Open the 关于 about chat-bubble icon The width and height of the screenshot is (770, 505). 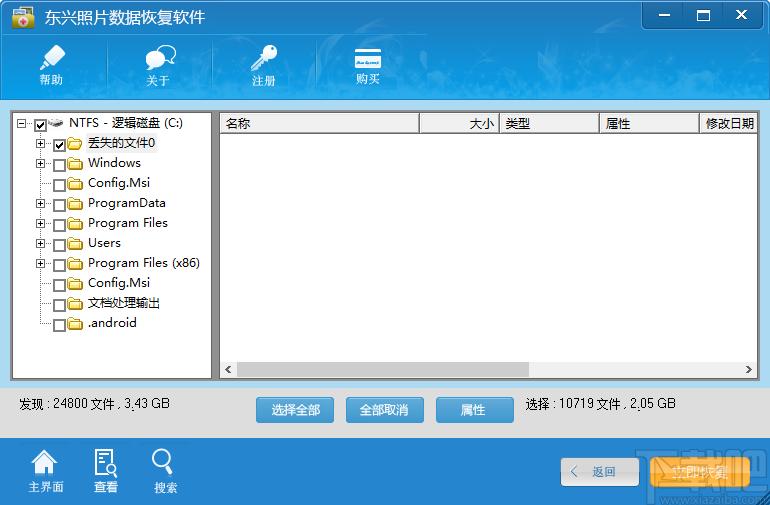[x=159, y=66]
